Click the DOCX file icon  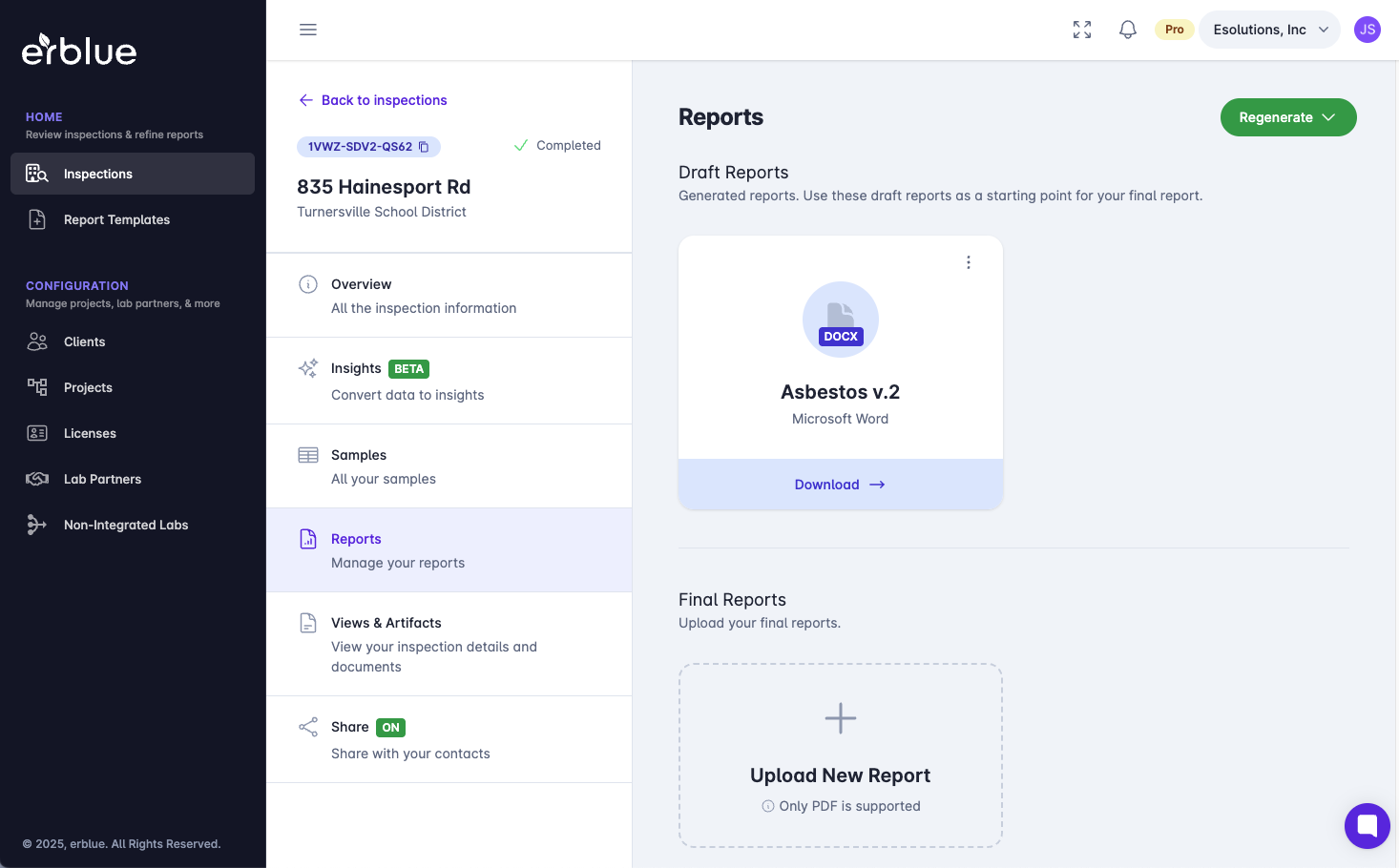[x=841, y=320]
